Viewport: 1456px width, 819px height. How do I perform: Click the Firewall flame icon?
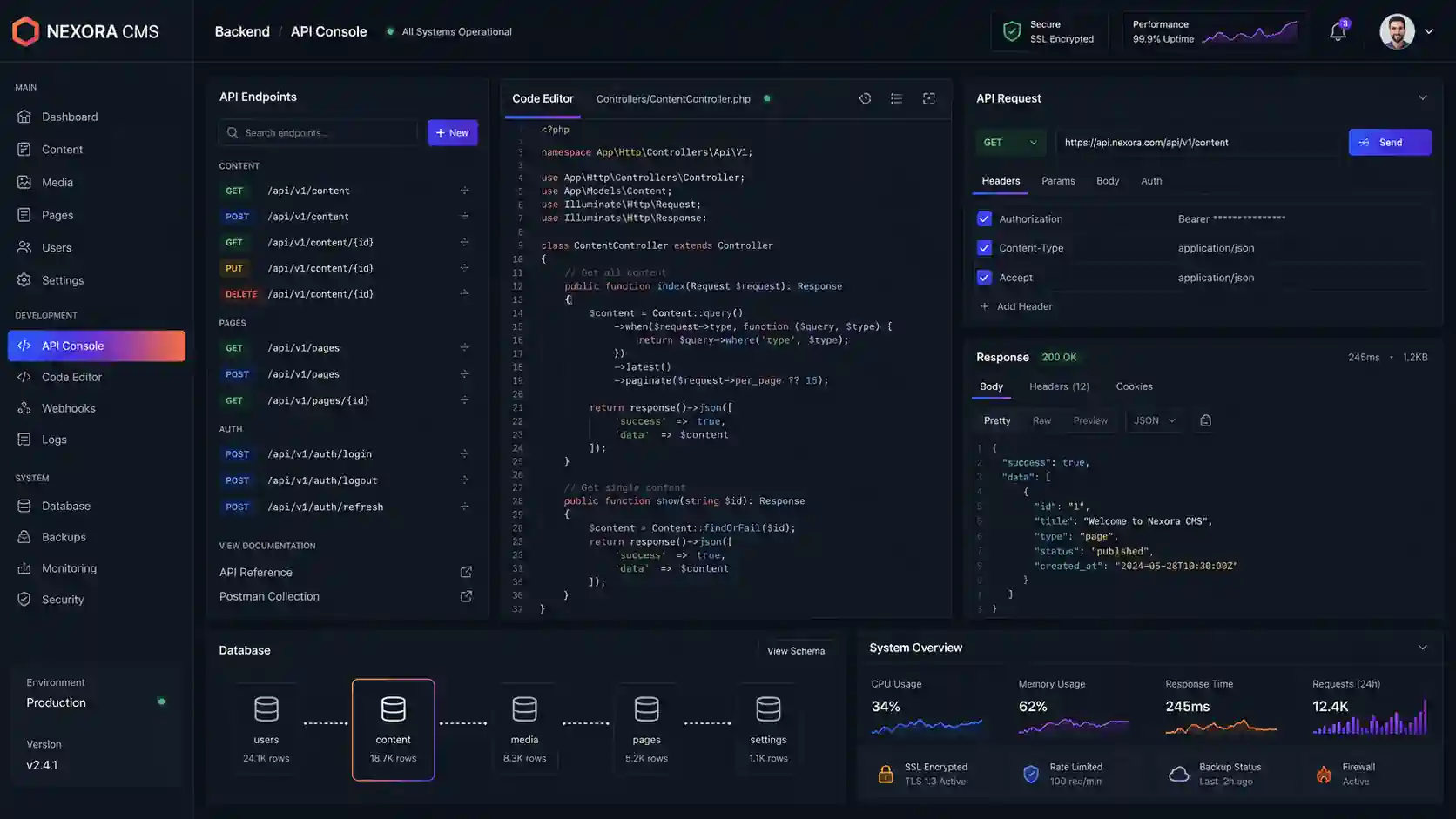(x=1324, y=774)
